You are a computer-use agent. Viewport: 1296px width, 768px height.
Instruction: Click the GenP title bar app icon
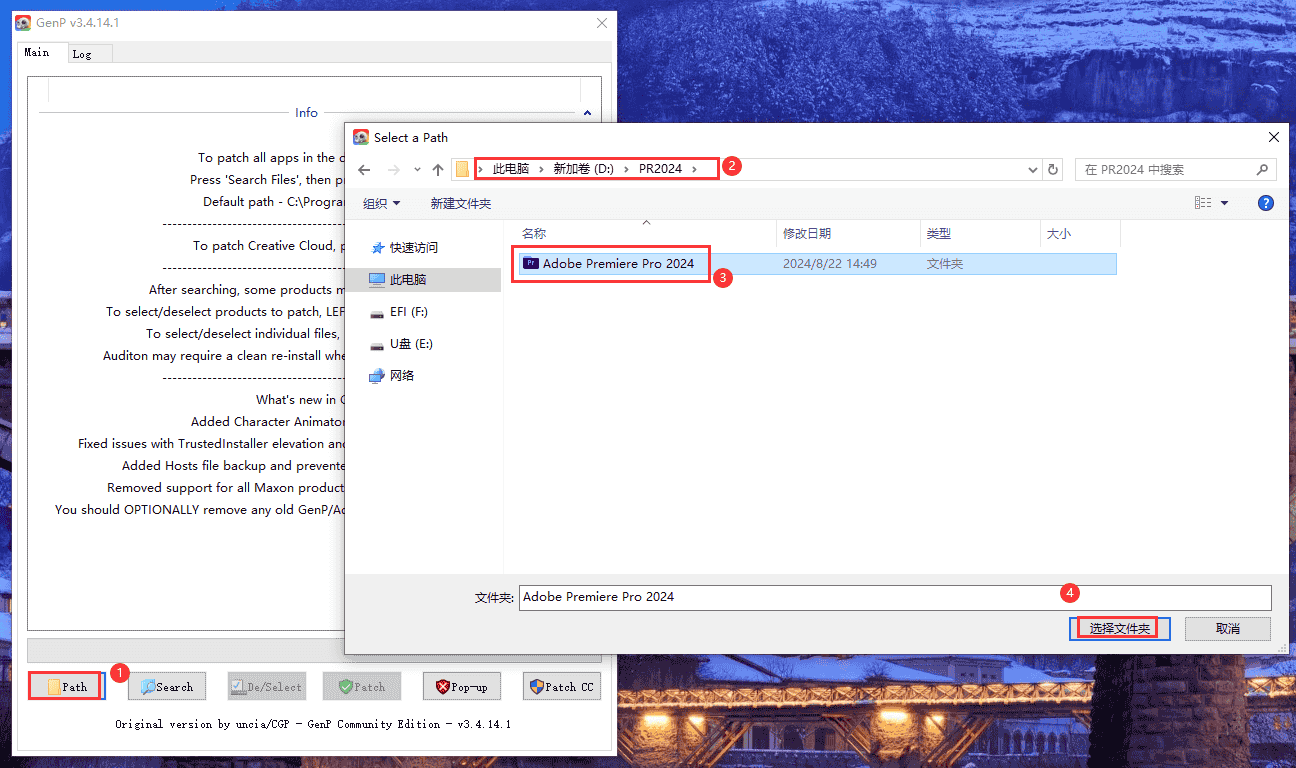point(23,23)
